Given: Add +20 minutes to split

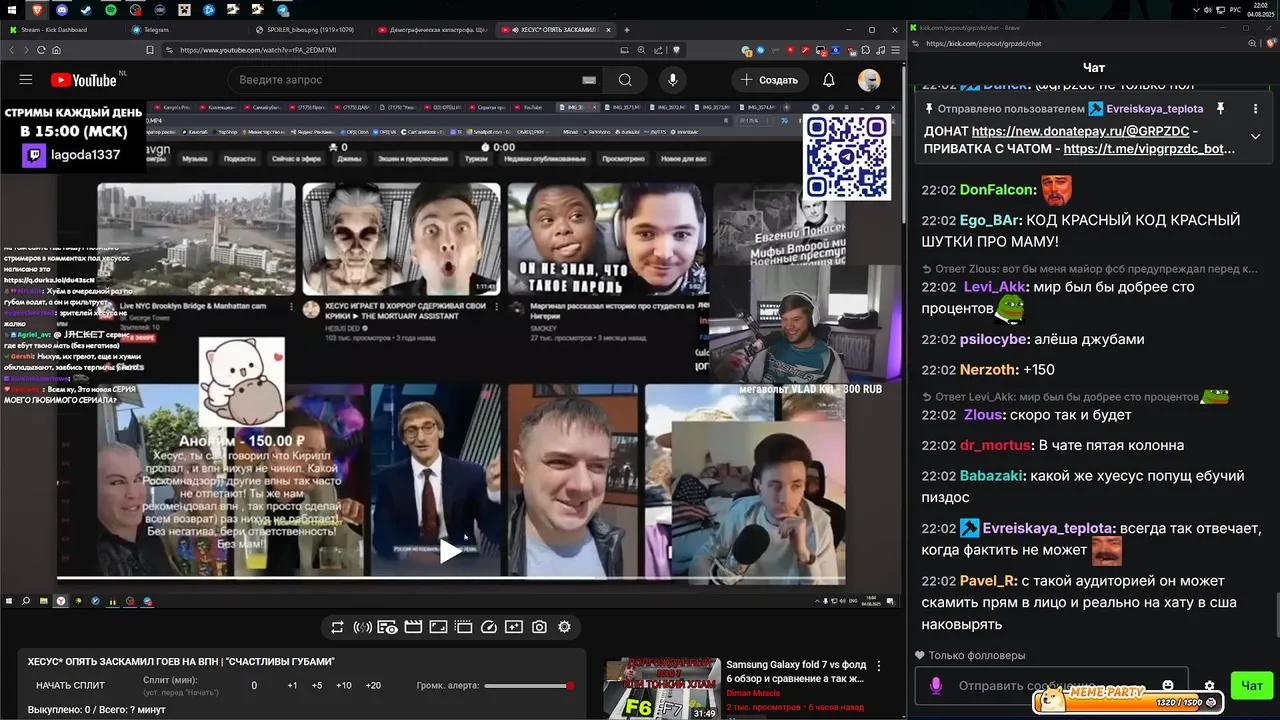Looking at the screenshot, I should pos(373,685).
